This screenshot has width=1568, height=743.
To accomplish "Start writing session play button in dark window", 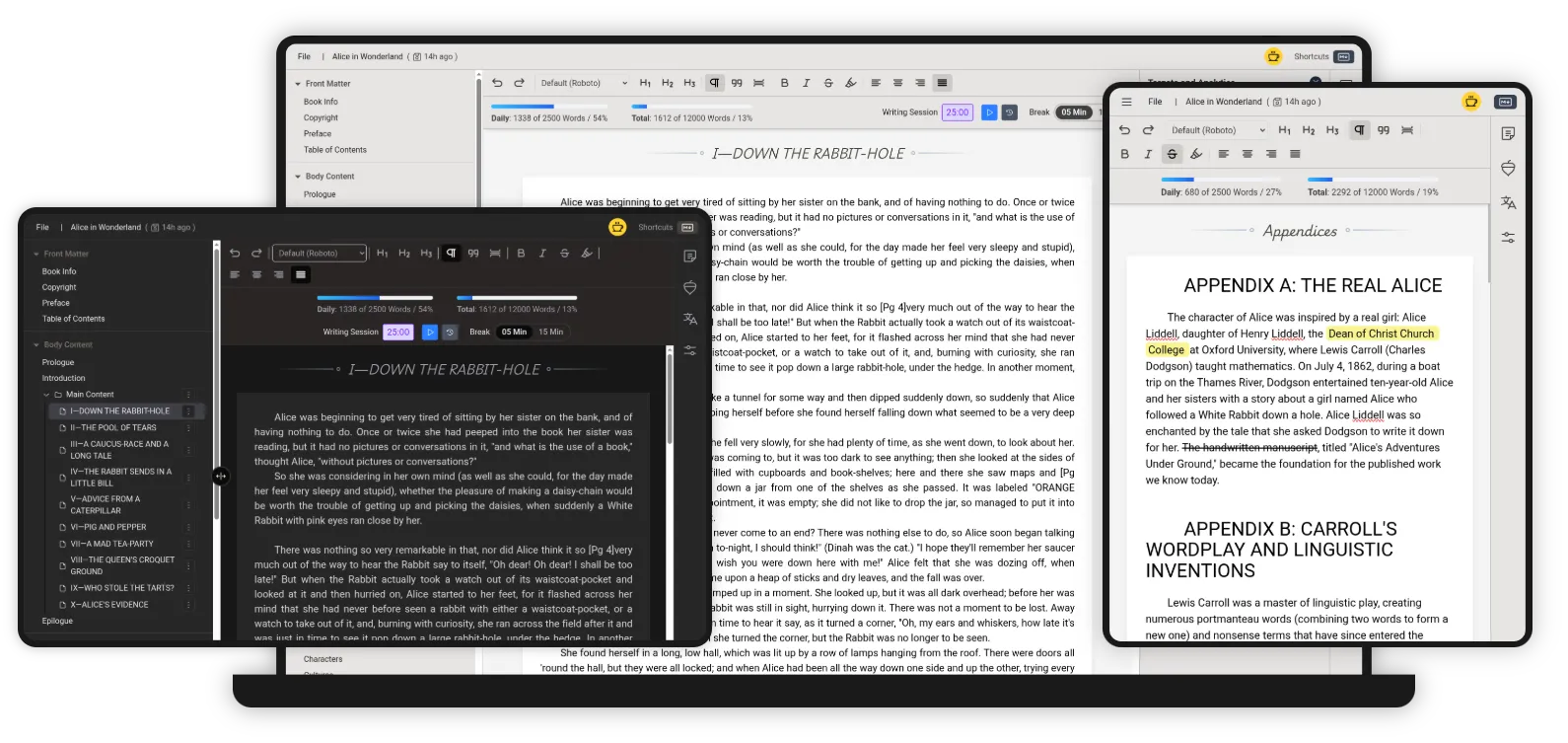I will (429, 333).
